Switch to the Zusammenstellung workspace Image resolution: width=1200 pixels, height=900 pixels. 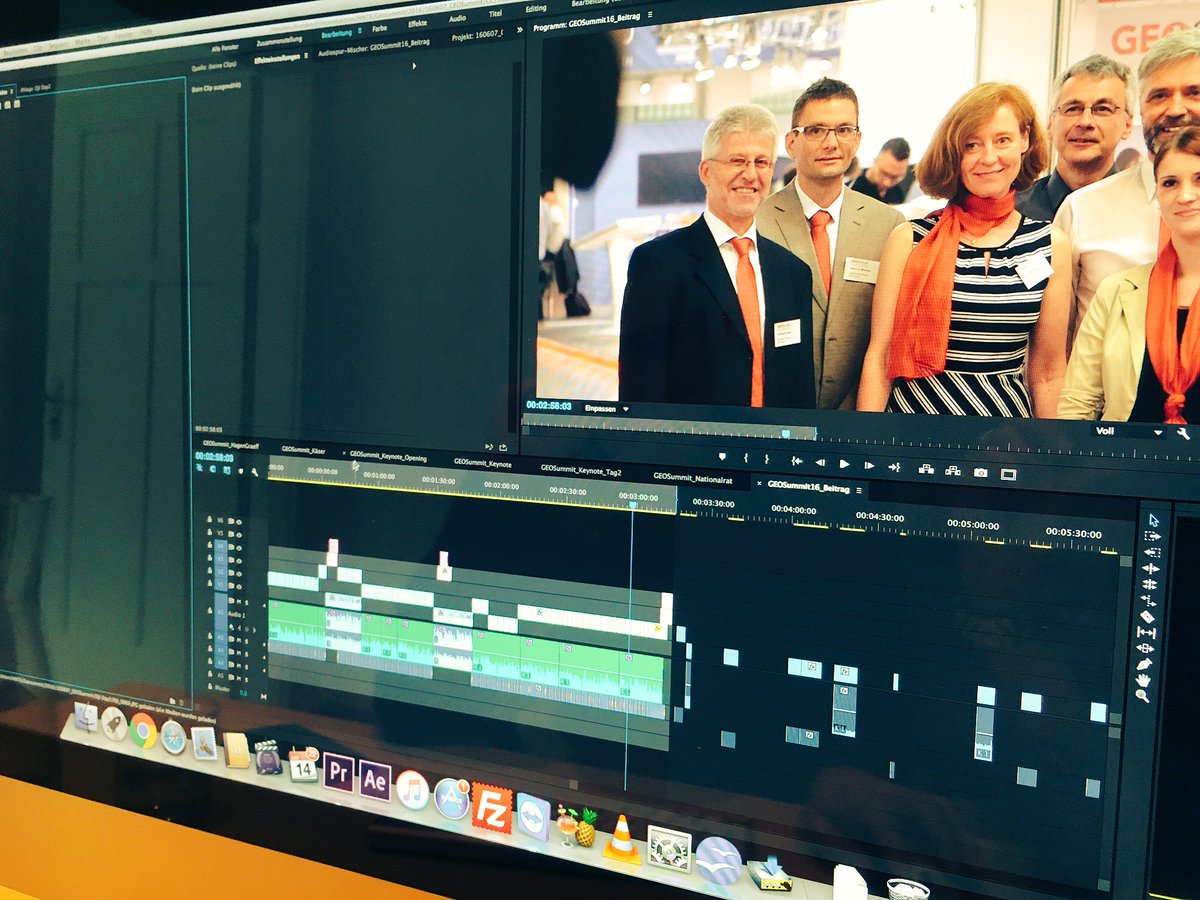coord(279,41)
